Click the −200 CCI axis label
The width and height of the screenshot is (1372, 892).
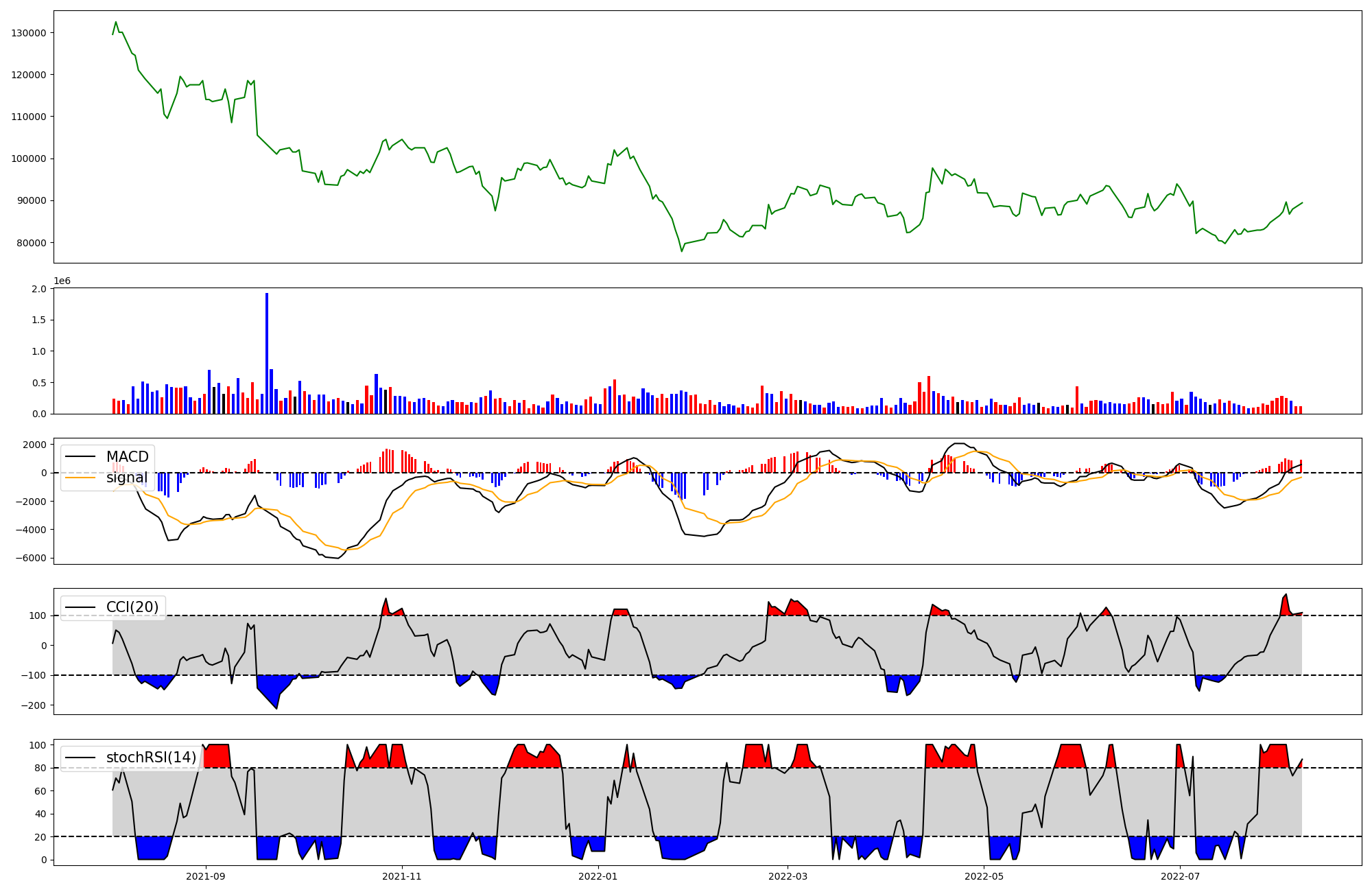[34, 705]
